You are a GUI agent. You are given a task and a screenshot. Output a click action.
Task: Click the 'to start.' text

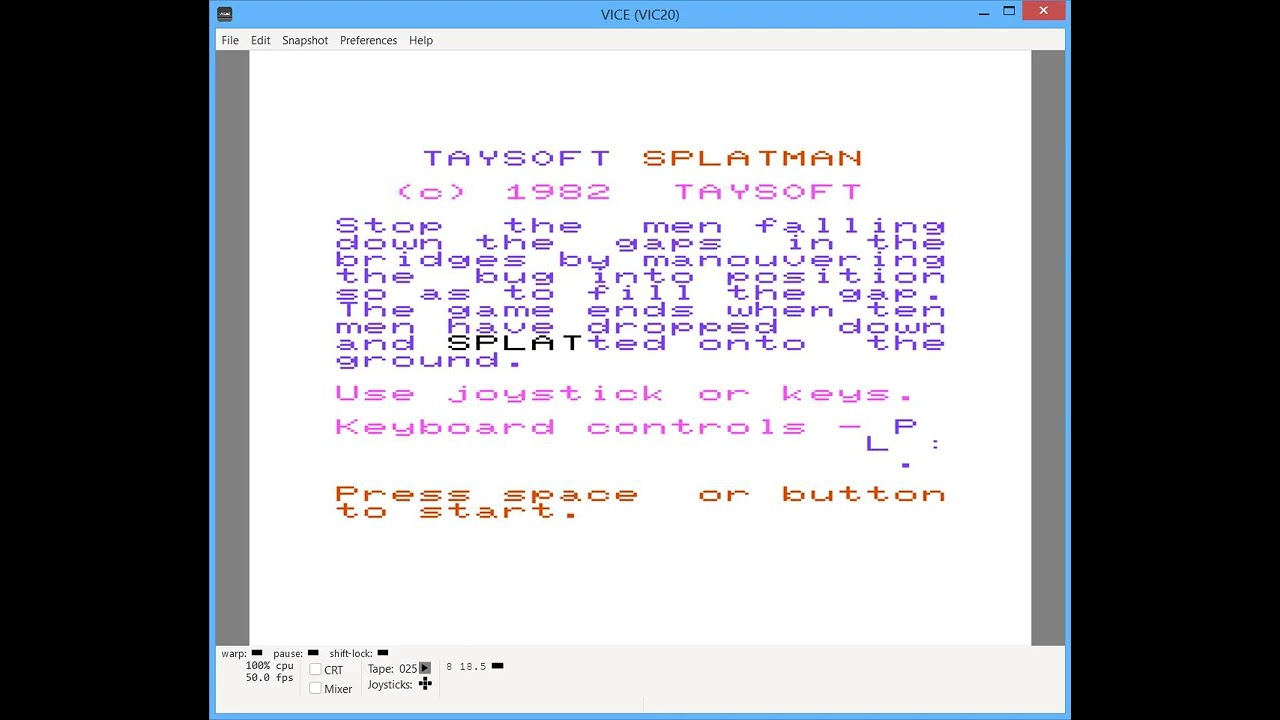[x=457, y=511]
